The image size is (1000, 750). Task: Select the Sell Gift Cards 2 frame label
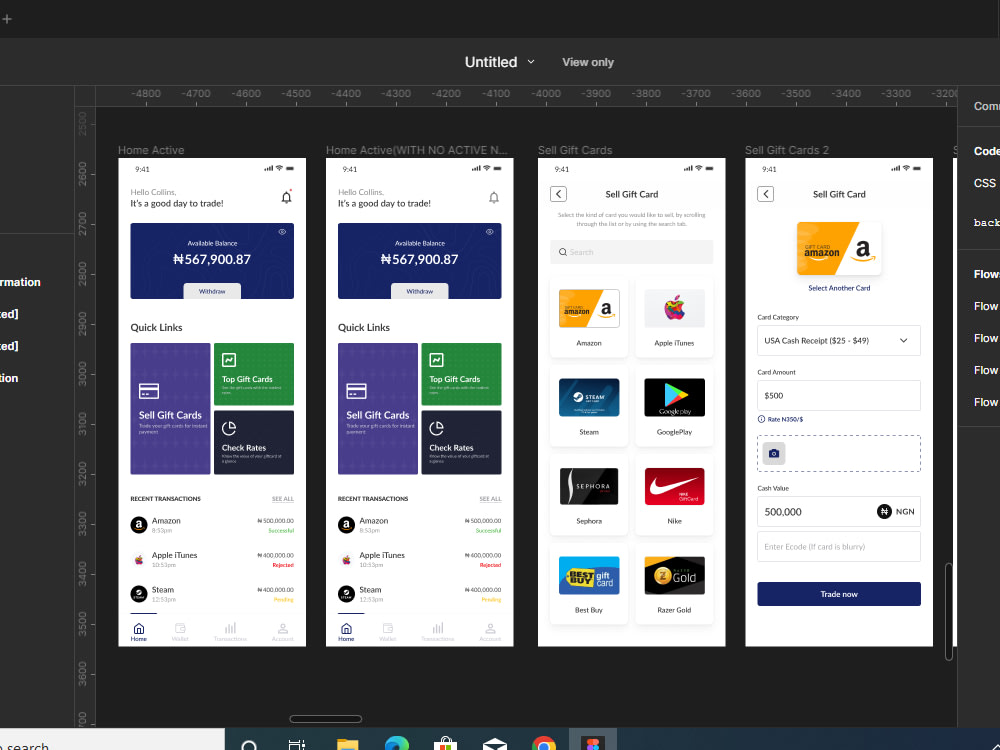786,150
